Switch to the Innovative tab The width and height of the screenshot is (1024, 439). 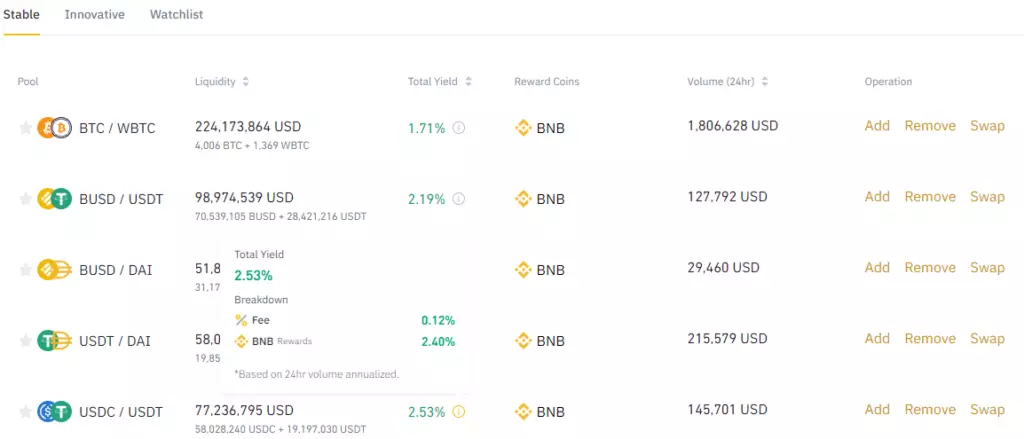point(95,15)
